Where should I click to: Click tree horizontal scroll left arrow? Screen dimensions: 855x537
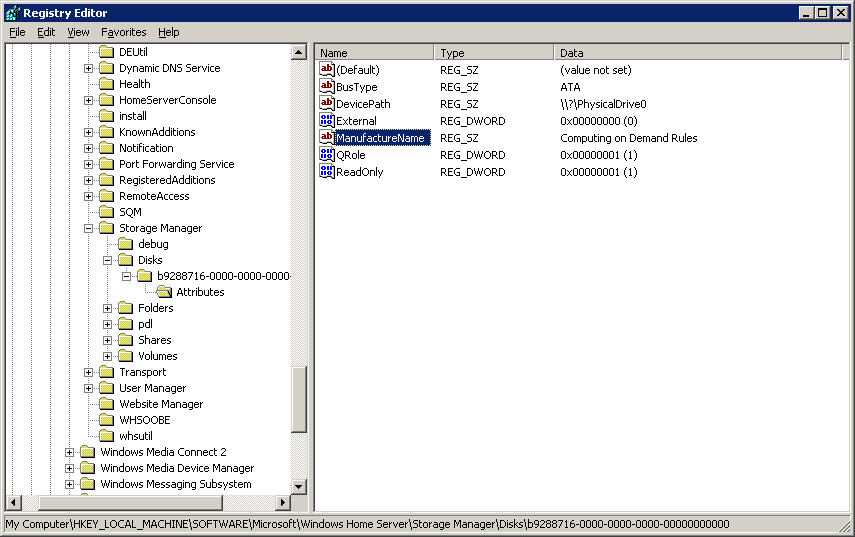pyautogui.click(x=14, y=502)
